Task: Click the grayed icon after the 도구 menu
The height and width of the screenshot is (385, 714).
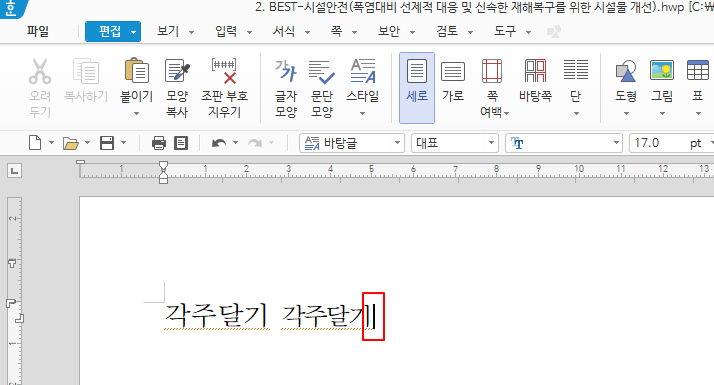Action: point(554,31)
